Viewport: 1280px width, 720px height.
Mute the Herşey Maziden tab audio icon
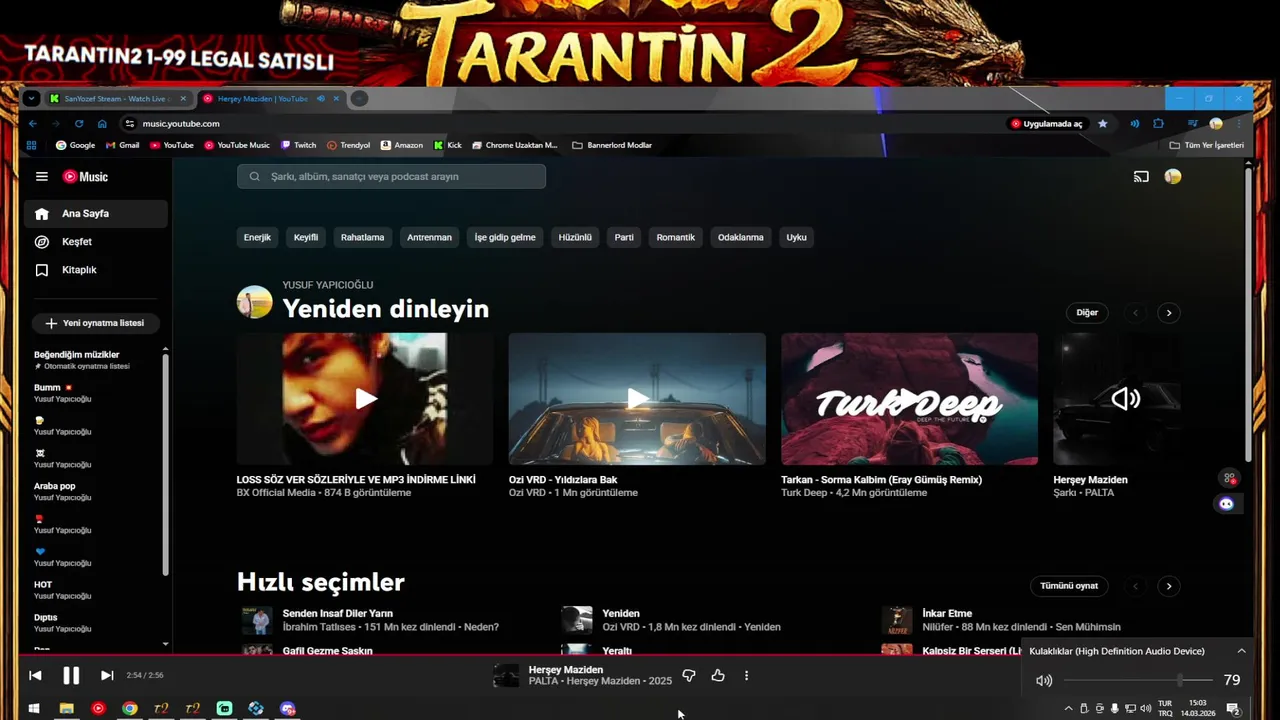click(x=321, y=98)
